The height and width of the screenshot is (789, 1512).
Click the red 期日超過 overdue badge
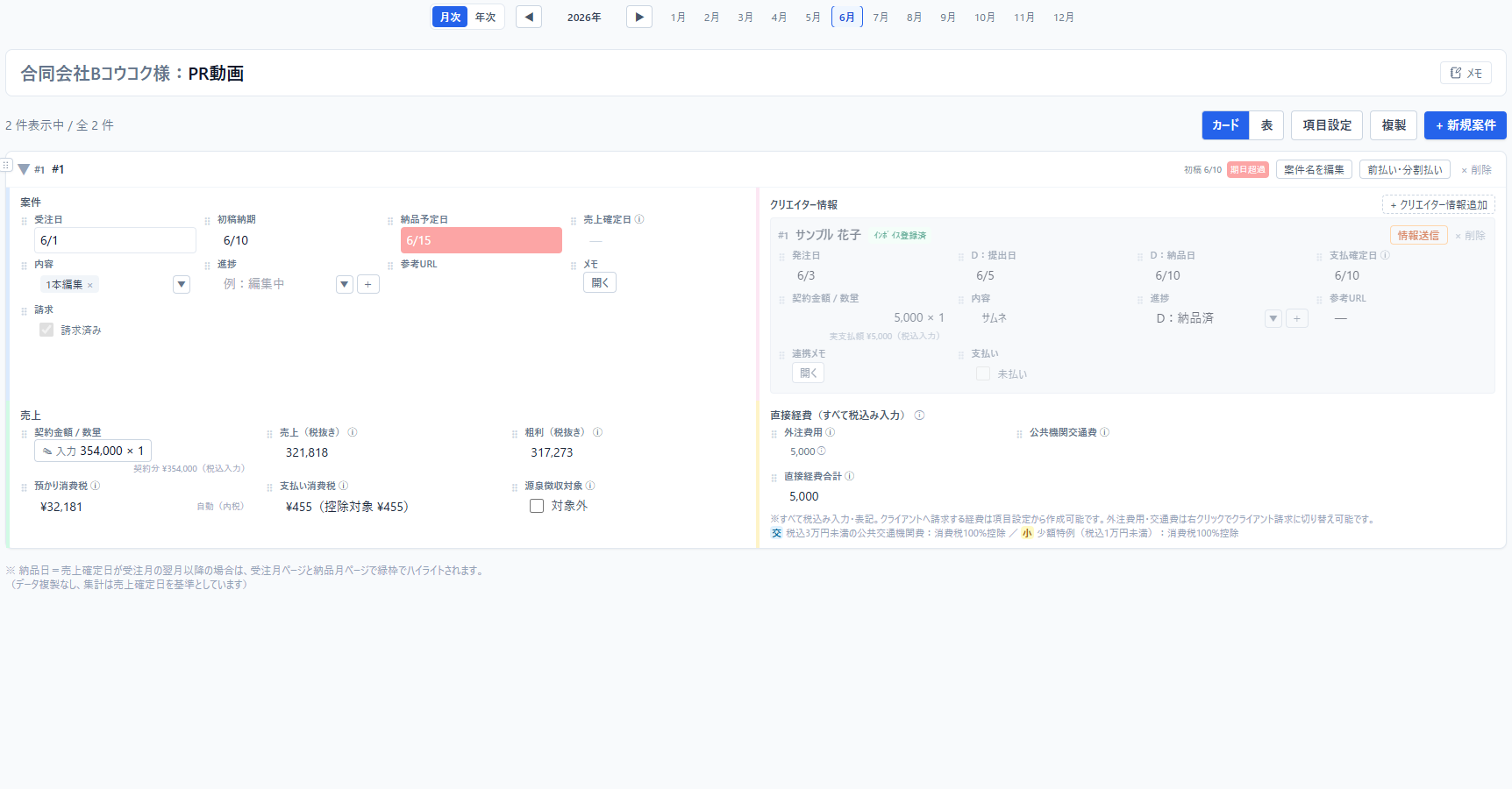pos(1248,169)
